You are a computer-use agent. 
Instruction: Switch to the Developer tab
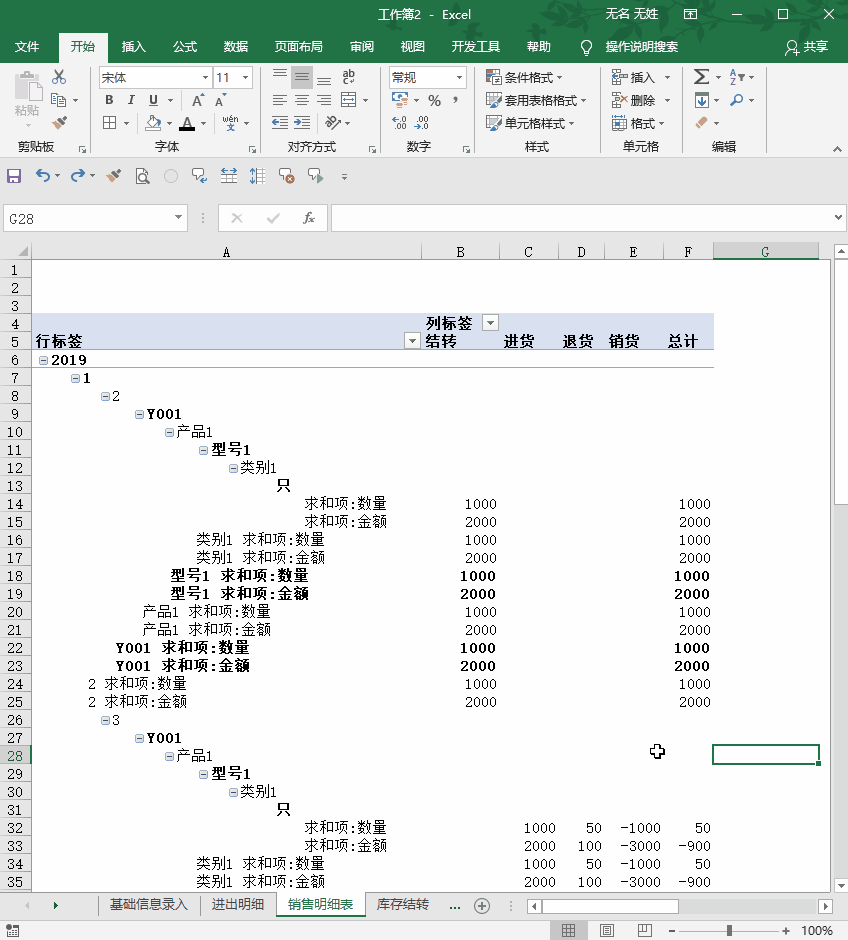coord(476,47)
